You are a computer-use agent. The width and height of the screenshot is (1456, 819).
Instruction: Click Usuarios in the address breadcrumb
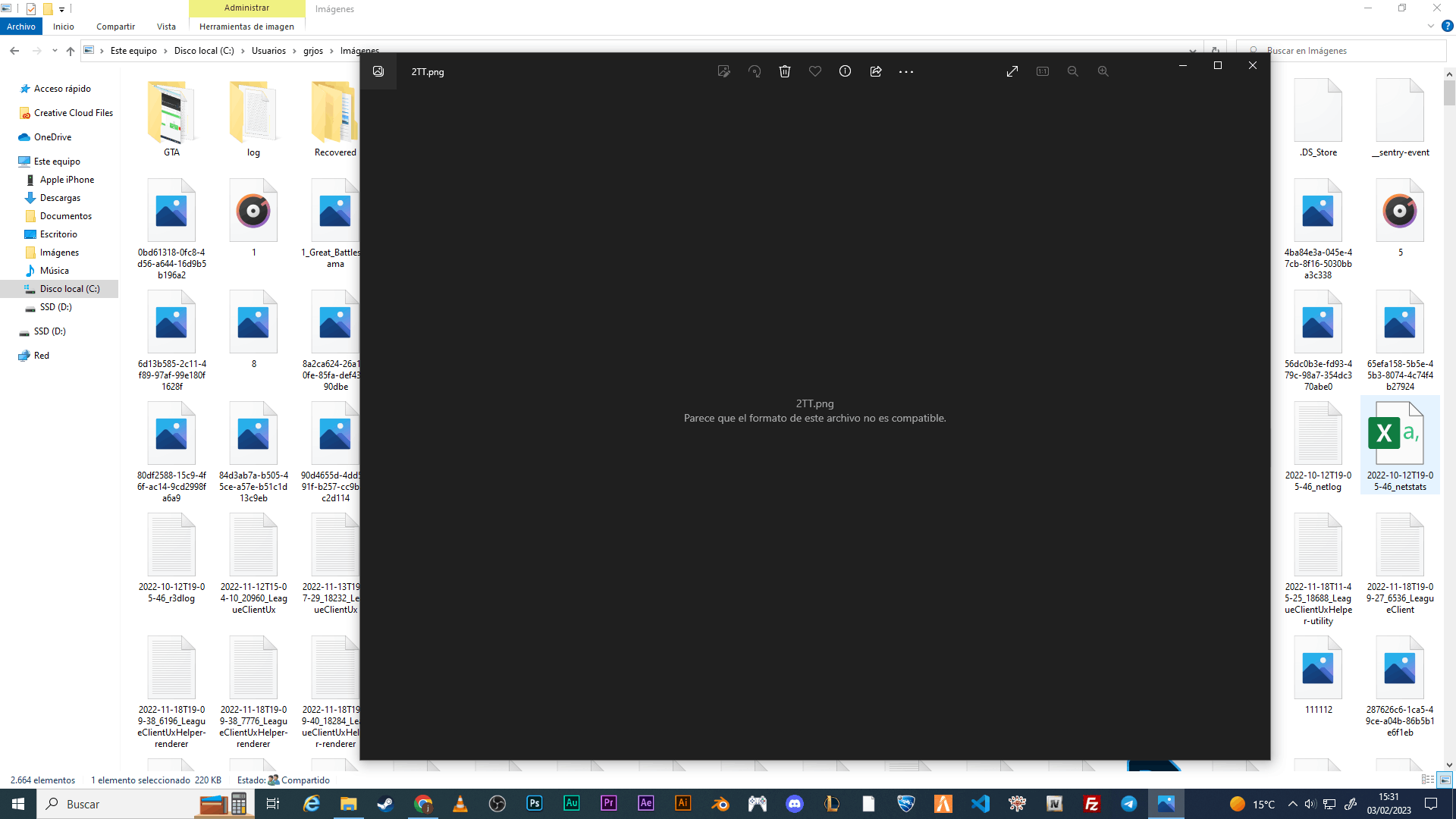[x=268, y=51]
